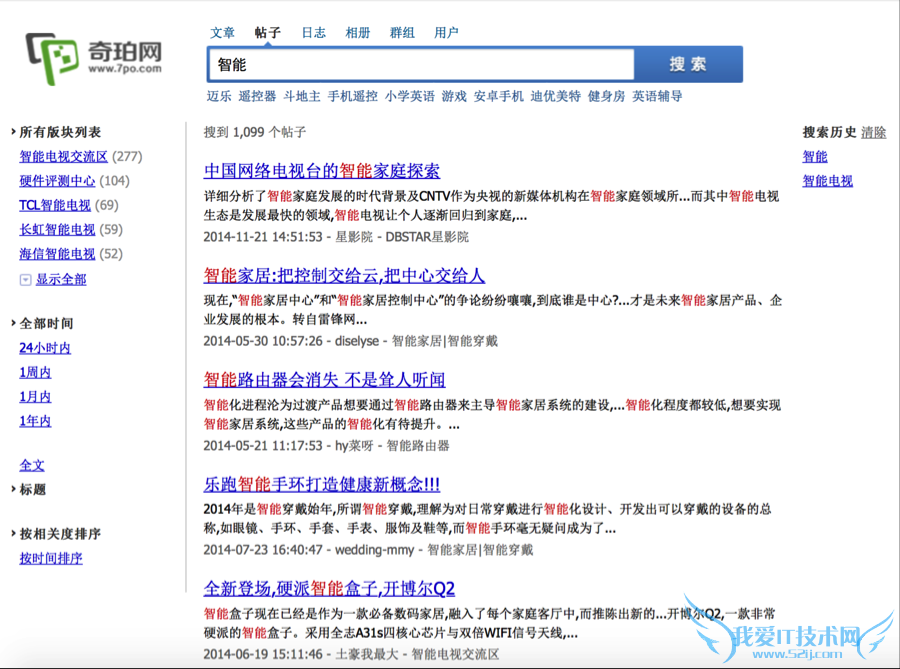Screen dimensions: 900x669
Task: Filter results to 1年内
Action: (x=35, y=421)
